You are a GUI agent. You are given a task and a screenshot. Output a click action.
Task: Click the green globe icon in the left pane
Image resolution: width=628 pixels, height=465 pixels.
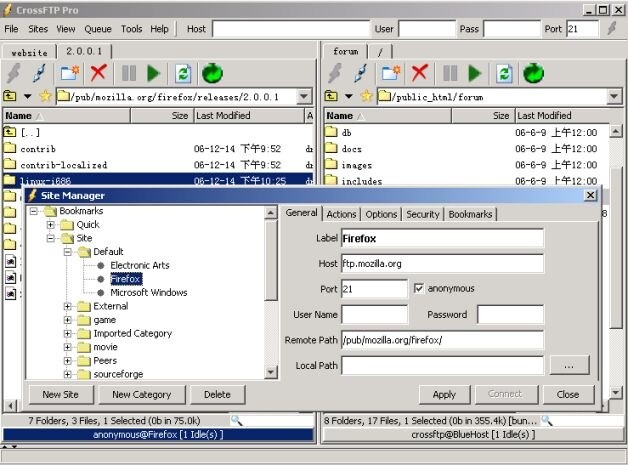pos(212,73)
